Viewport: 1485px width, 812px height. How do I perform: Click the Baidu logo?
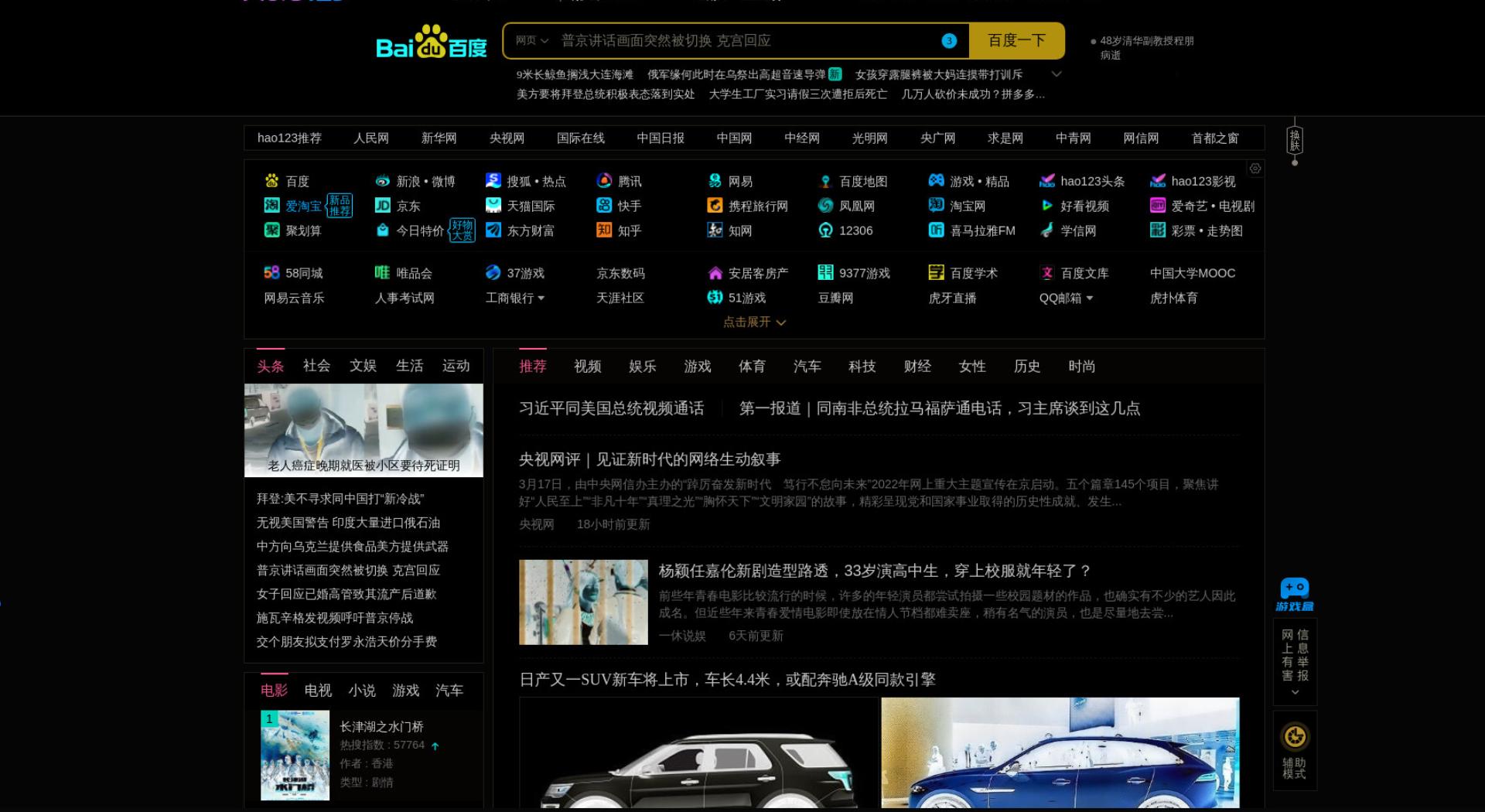coord(431,42)
